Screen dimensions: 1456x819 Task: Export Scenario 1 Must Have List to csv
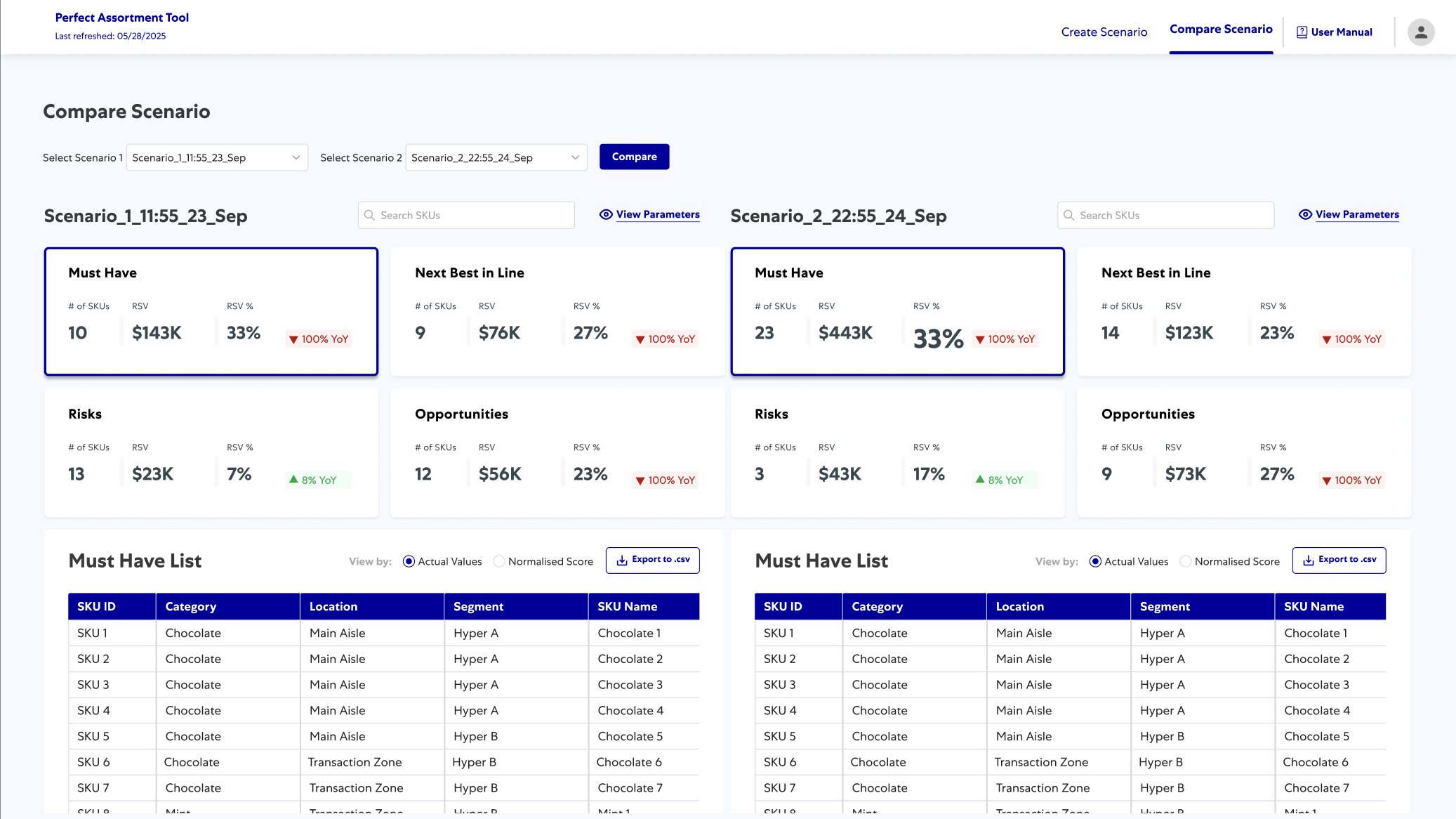click(x=652, y=561)
